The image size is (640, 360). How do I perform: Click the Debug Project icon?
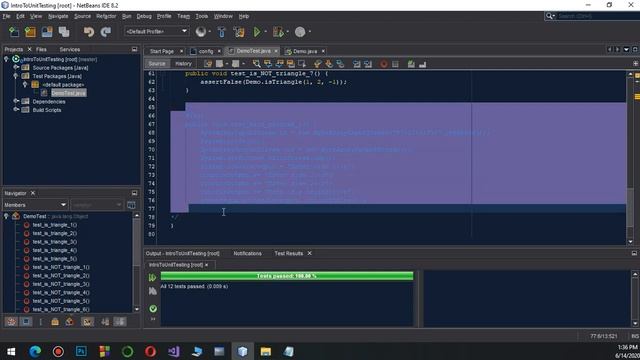pos(278,32)
